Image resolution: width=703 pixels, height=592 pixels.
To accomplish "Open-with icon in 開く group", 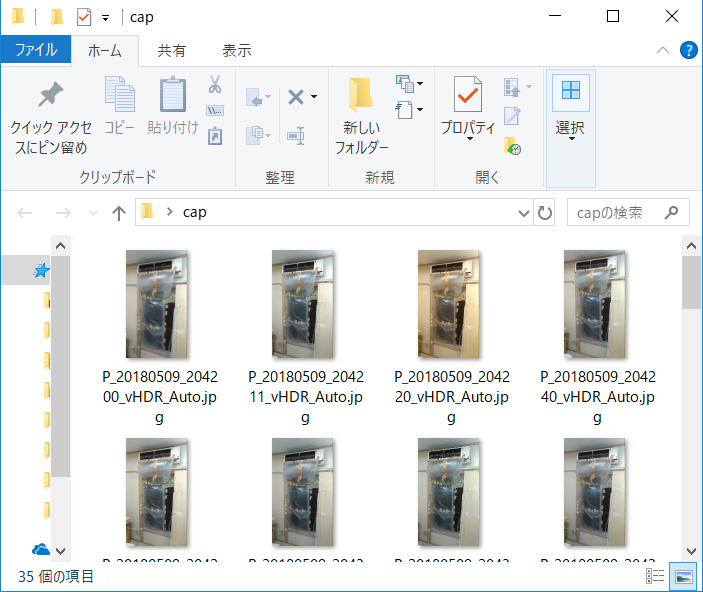I will 512,87.
